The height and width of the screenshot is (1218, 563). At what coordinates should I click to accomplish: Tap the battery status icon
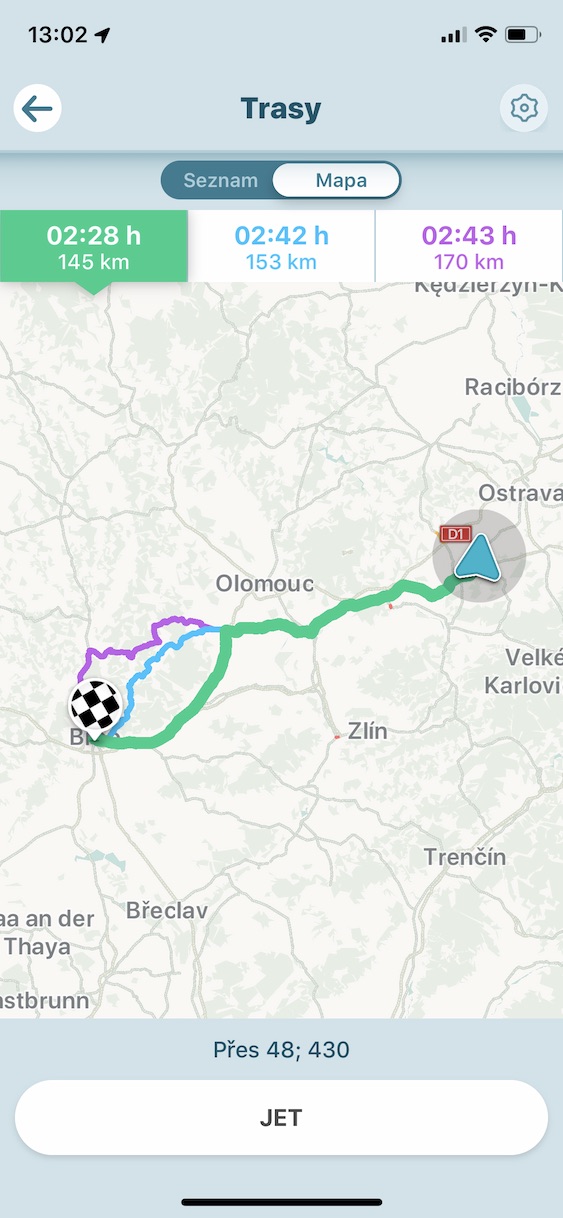coord(522,35)
